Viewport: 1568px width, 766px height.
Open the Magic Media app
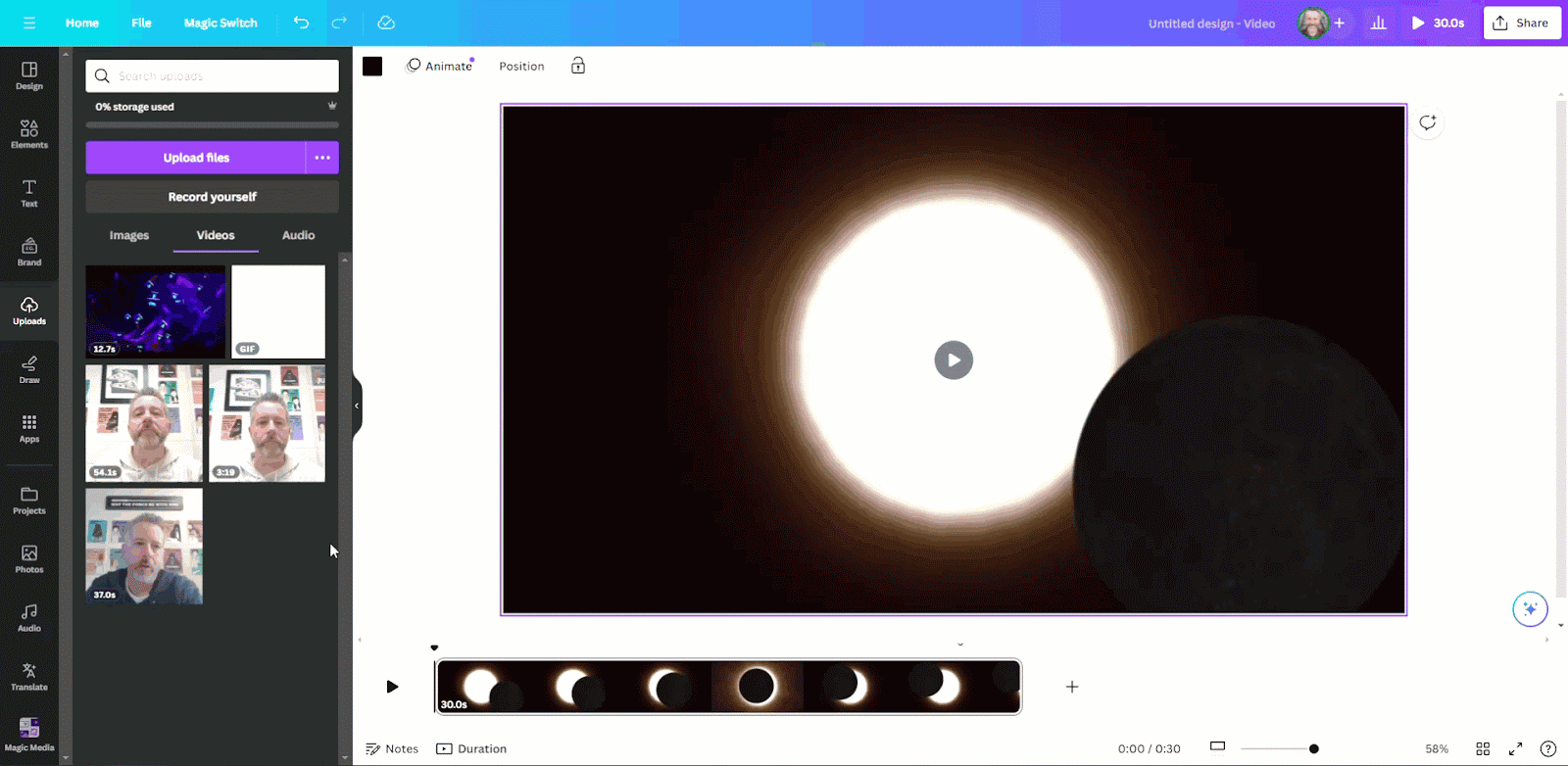click(x=29, y=735)
